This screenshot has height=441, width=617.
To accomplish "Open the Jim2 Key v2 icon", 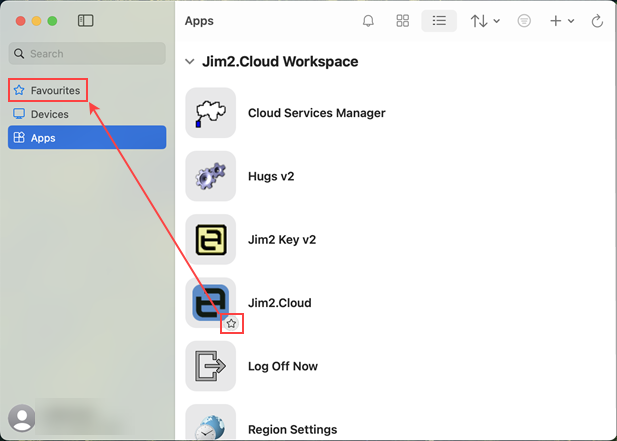I will [x=211, y=240].
